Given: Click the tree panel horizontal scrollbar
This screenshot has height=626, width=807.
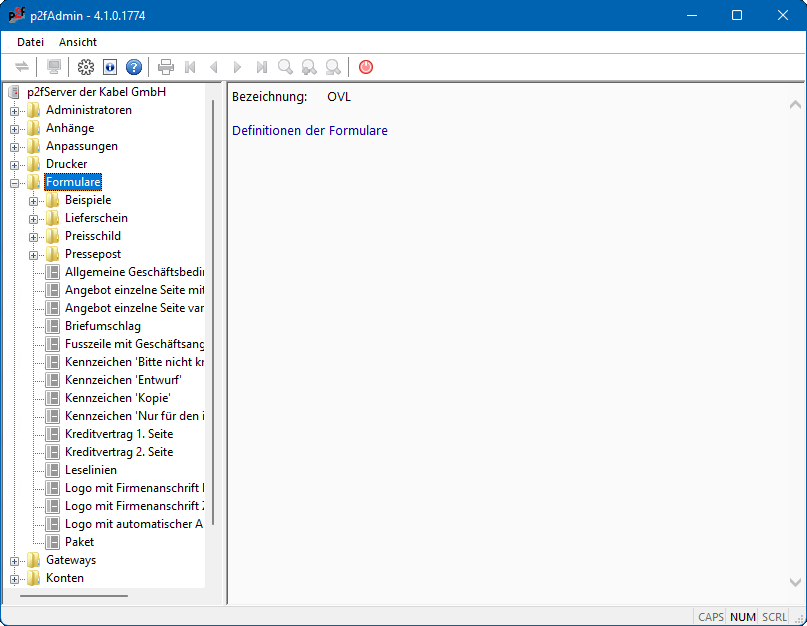Looking at the screenshot, I should pyautogui.click(x=75, y=596).
